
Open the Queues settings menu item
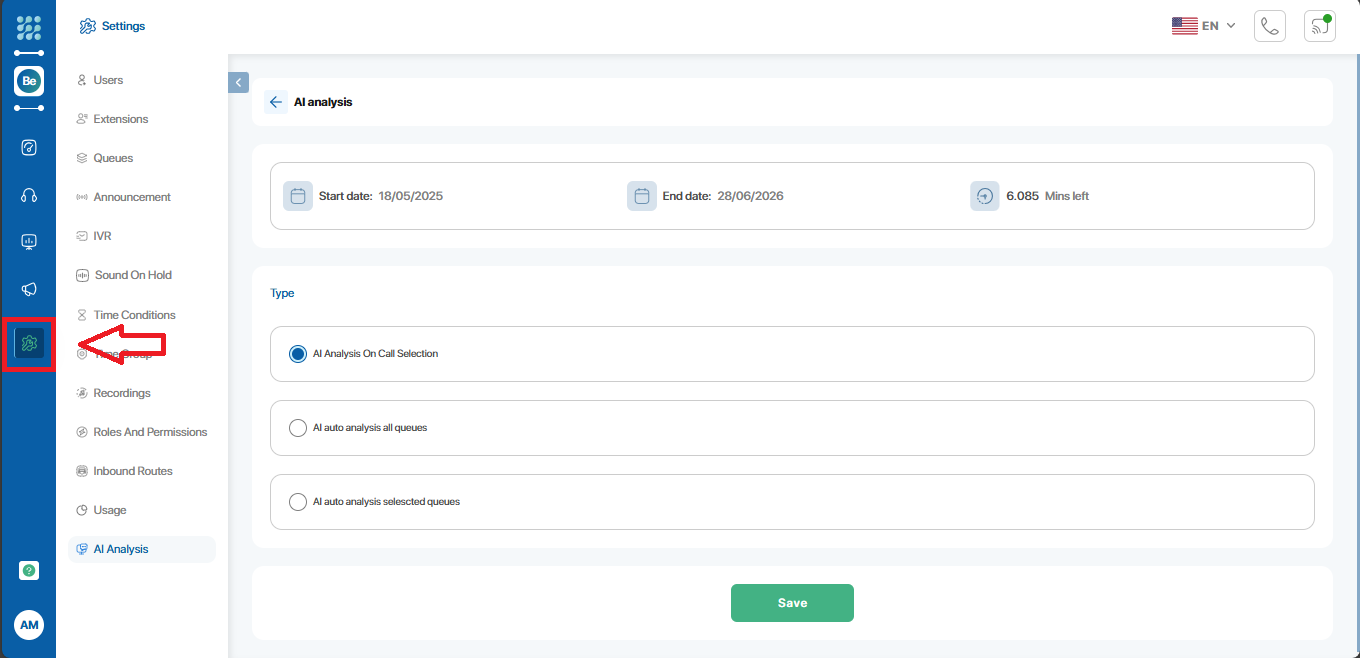(x=113, y=158)
